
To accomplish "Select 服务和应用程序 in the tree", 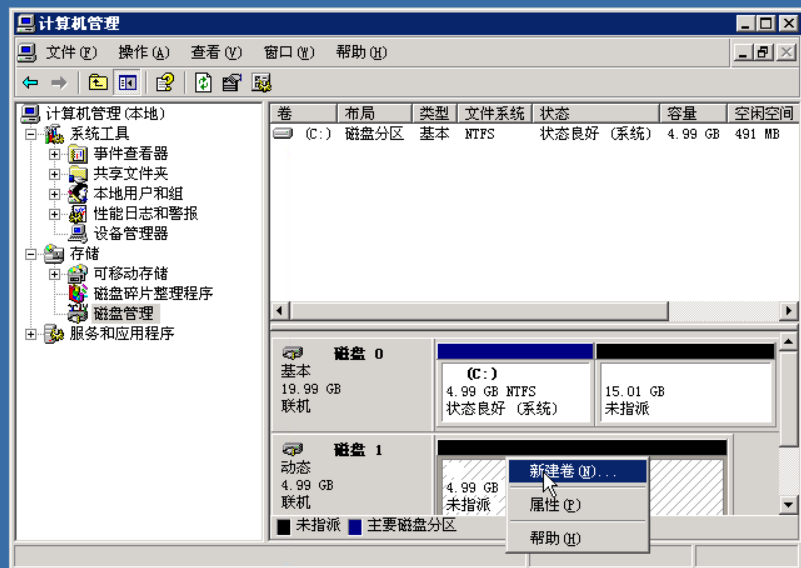I will pyautogui.click(x=122, y=334).
